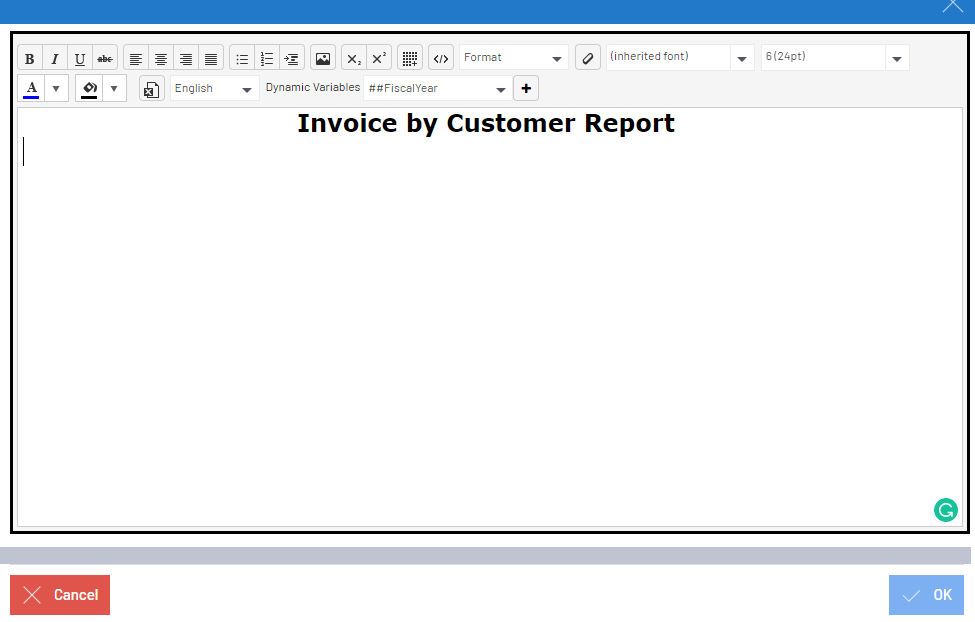Open the English language dropdown
Screen dimensions: 975x622
[x=213, y=88]
